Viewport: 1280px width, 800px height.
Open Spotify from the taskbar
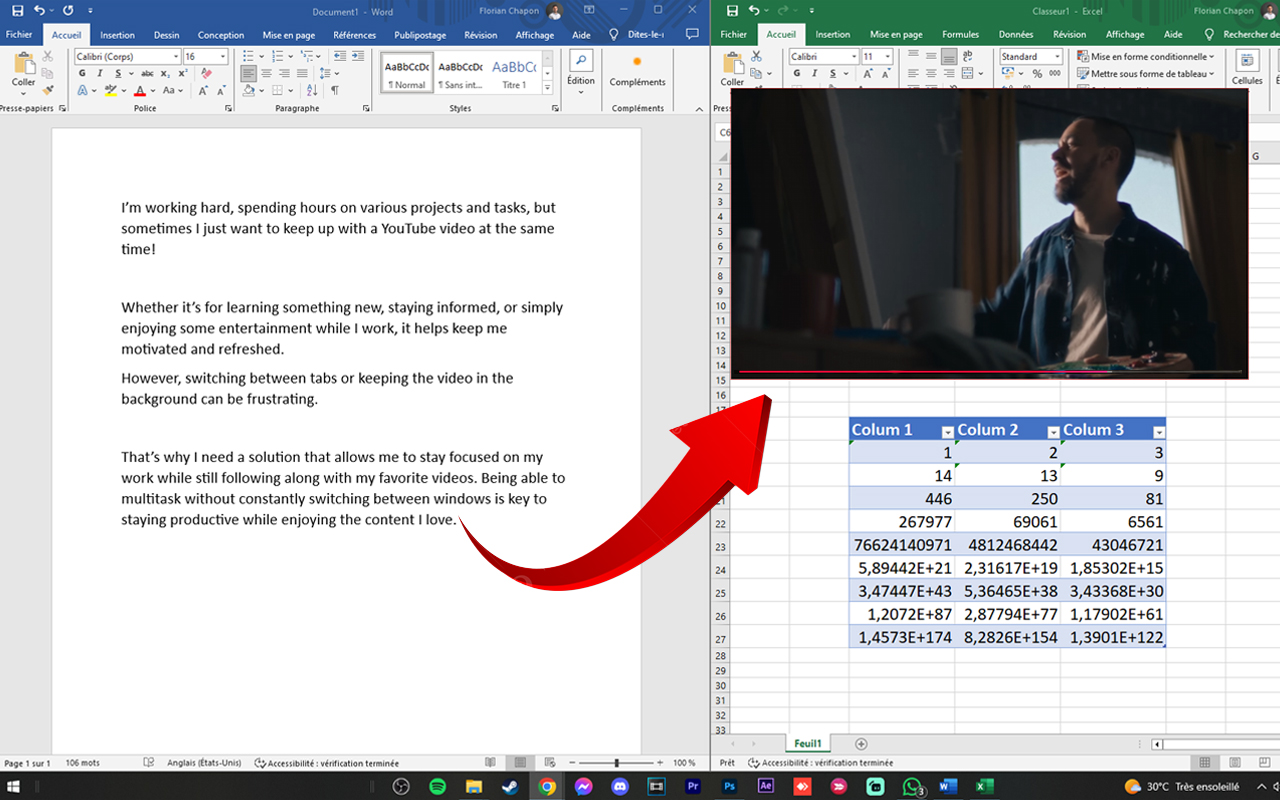438,786
